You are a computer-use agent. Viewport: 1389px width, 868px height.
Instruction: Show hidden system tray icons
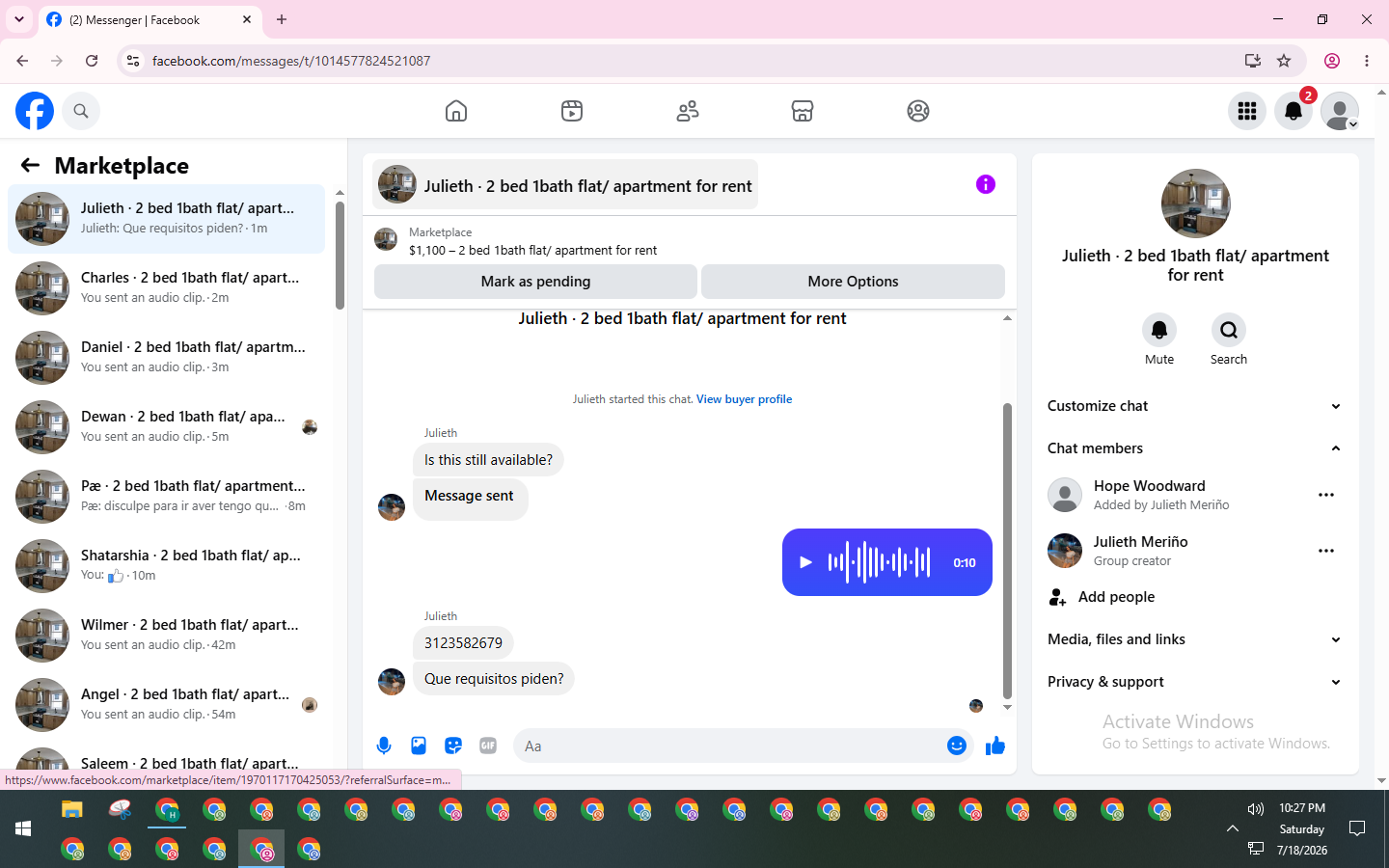click(1232, 828)
